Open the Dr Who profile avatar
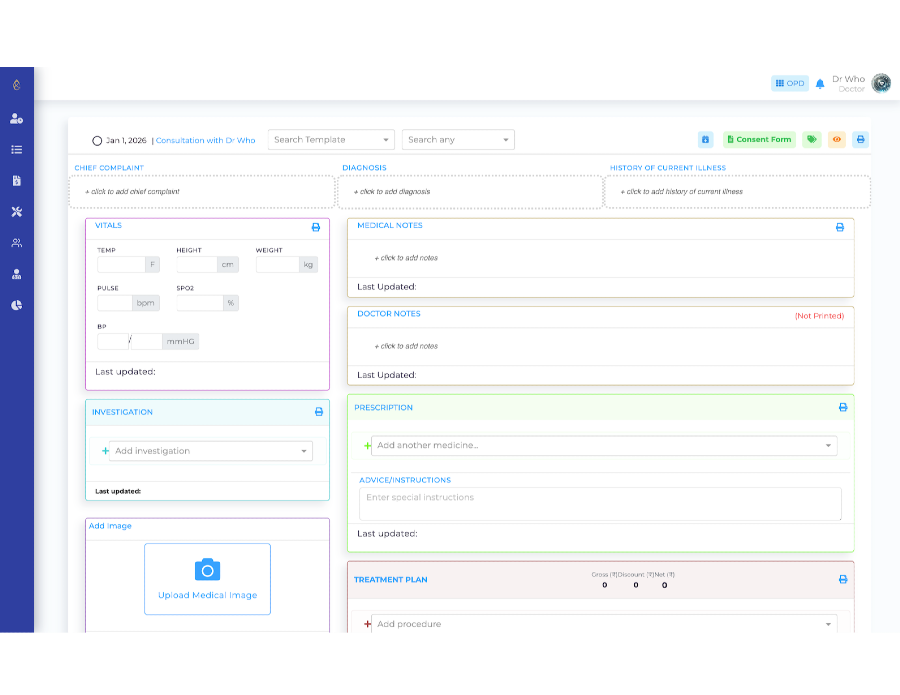900x695 pixels. click(x=881, y=83)
